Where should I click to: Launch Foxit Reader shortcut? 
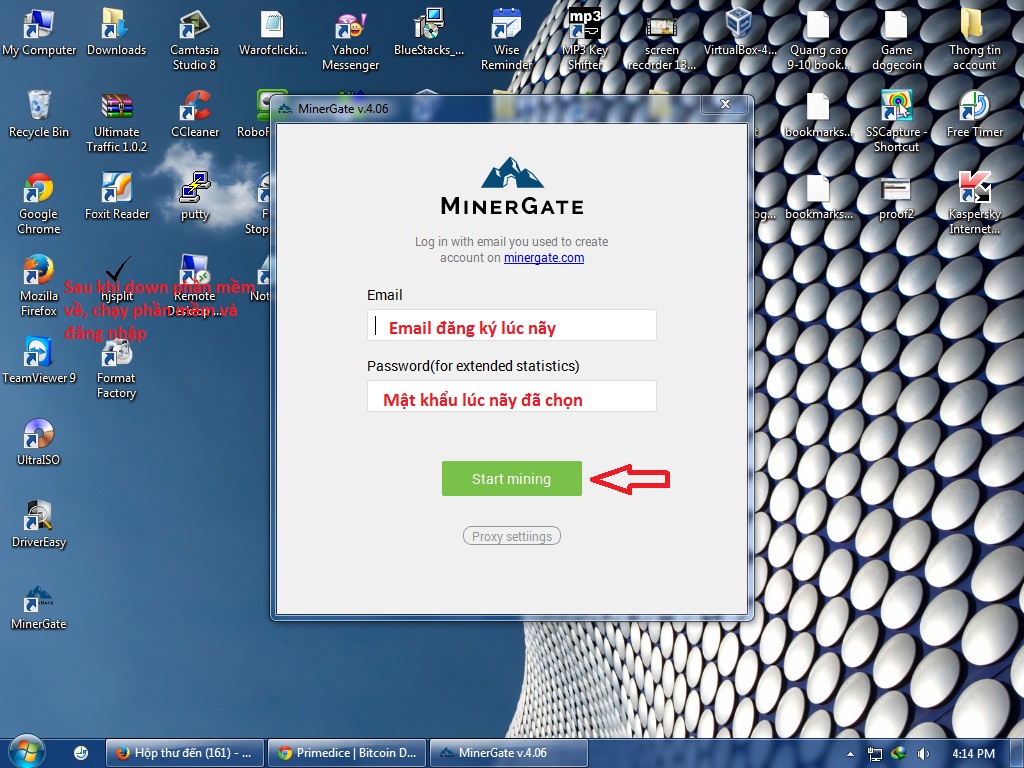[x=116, y=196]
